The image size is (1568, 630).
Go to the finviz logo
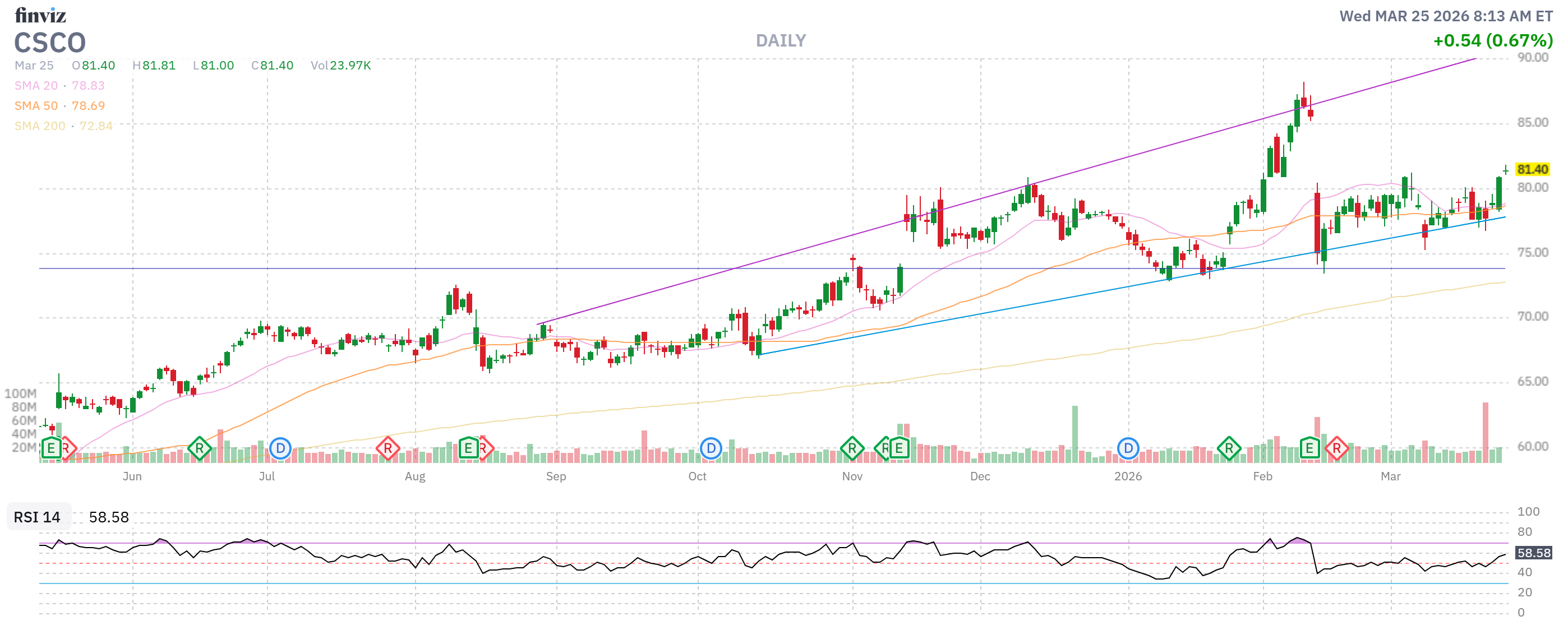point(40,15)
